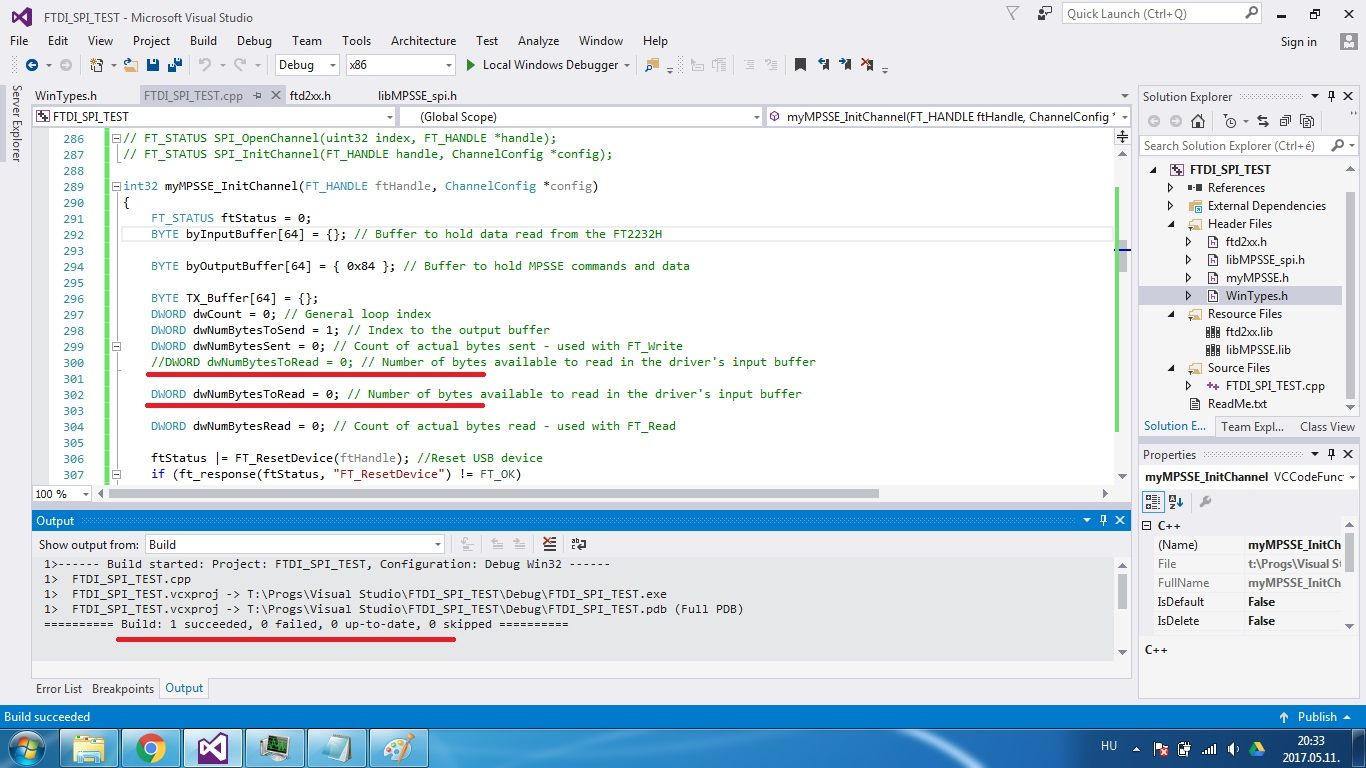Open File toolbar folder icon
This screenshot has height=768, width=1366.
pos(131,65)
